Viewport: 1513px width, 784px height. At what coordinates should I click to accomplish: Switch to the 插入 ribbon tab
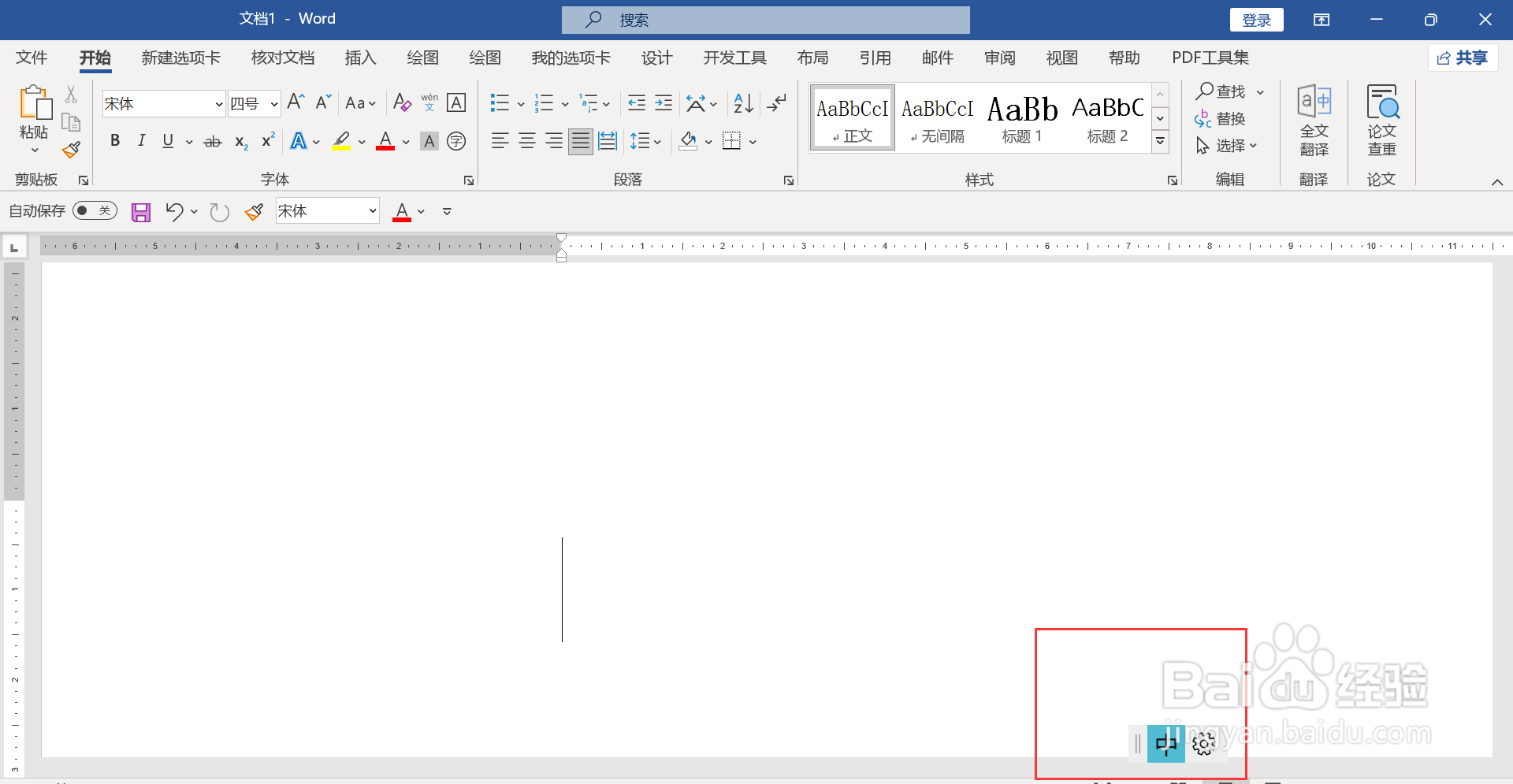click(360, 58)
